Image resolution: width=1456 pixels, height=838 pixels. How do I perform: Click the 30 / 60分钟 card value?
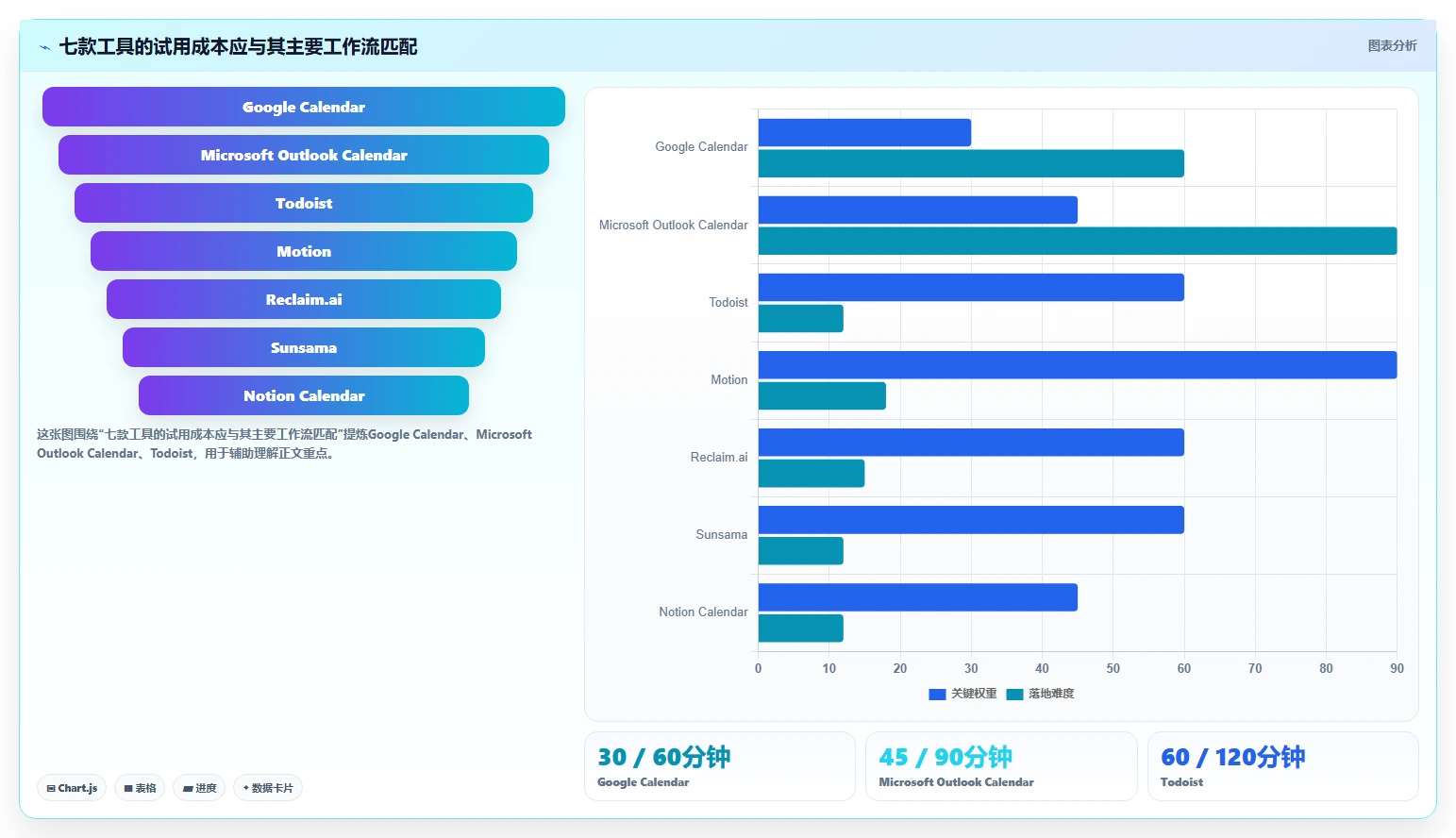664,757
